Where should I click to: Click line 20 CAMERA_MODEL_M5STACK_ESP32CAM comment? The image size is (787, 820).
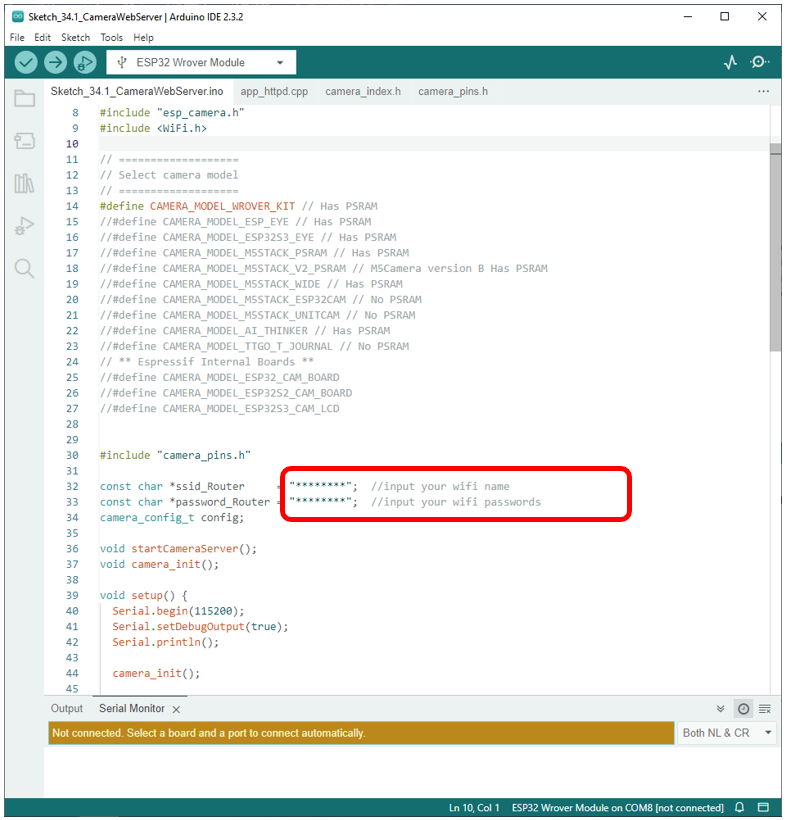click(x=260, y=300)
